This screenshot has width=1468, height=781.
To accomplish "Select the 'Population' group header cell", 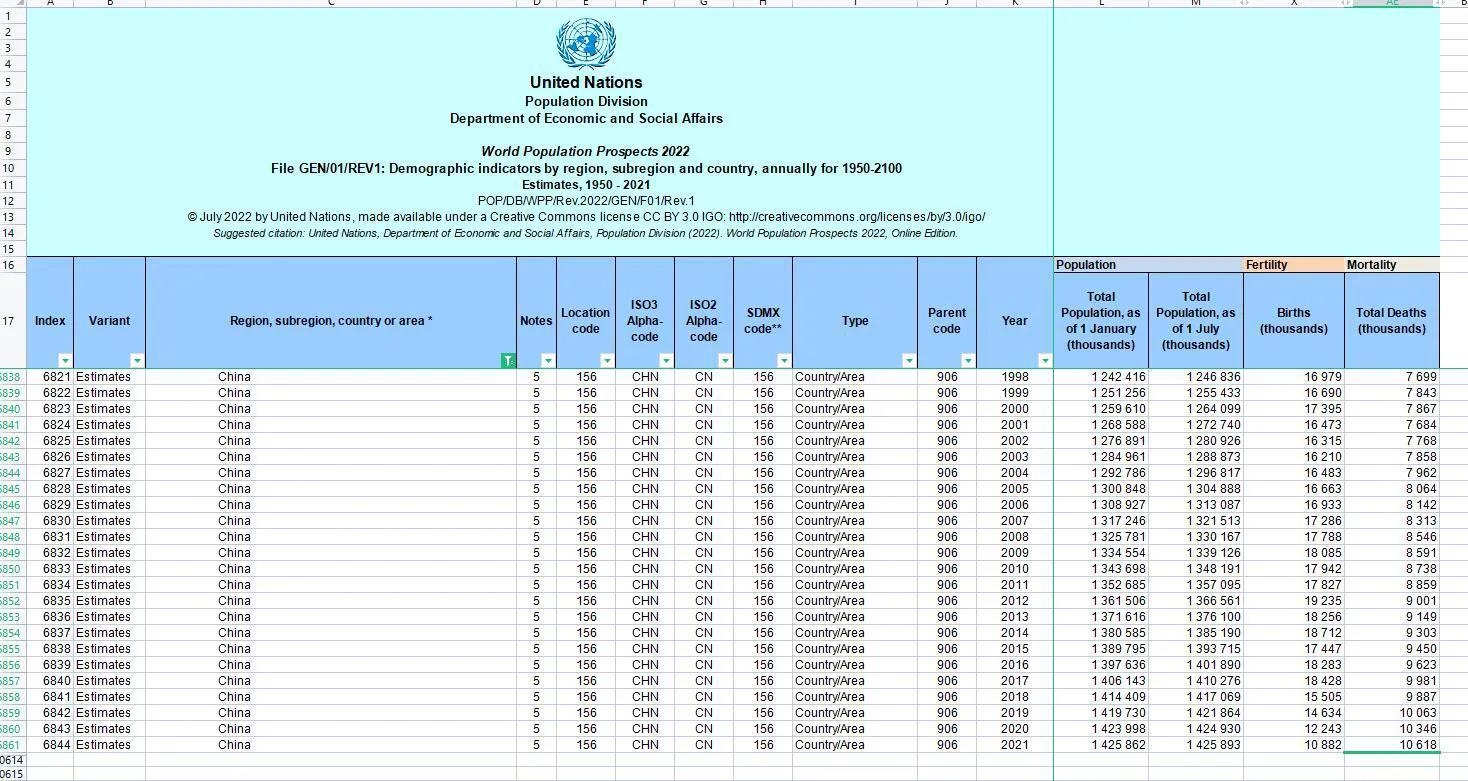I will tap(1148, 265).
